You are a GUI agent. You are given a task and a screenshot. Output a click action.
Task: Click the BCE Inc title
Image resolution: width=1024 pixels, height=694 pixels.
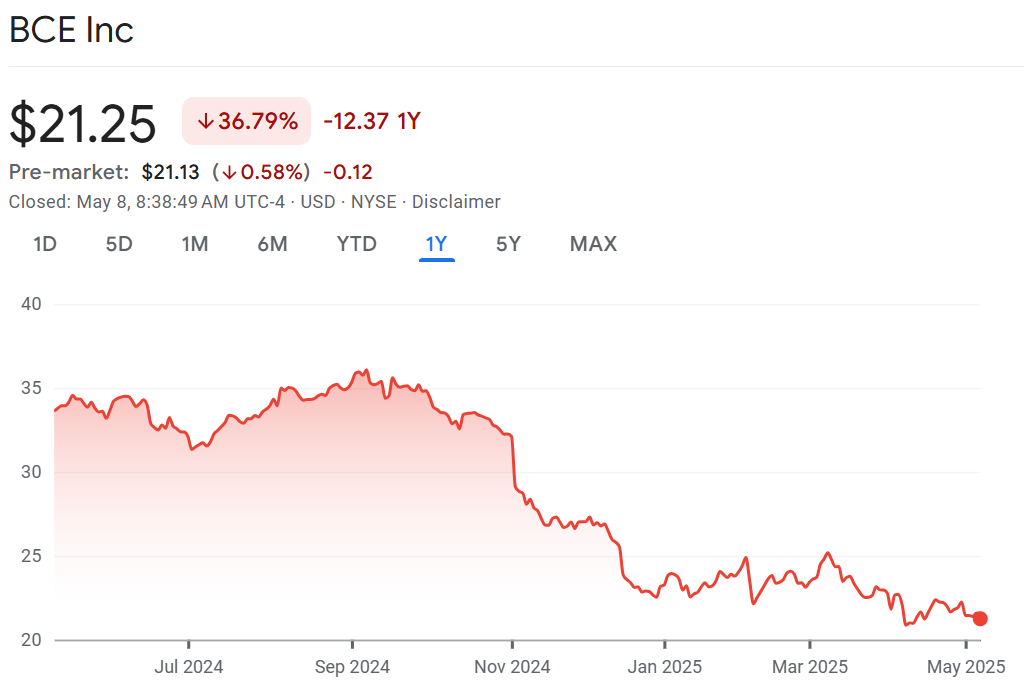pos(71,30)
